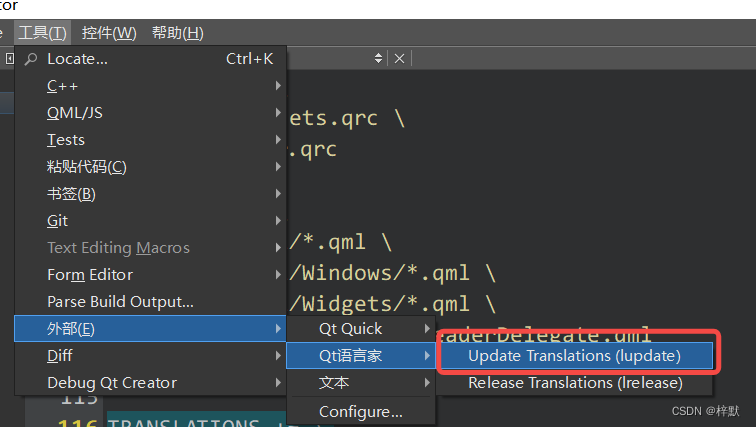Toggle the sidebar panel icon
Viewport: 756px width, 427px height.
click(9, 59)
